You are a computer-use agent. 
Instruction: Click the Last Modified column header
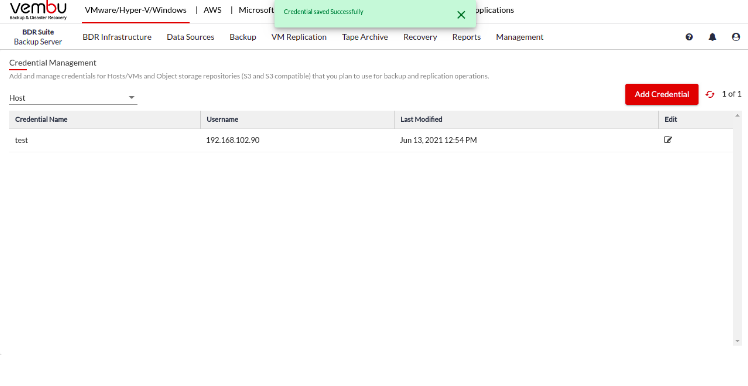click(526, 119)
